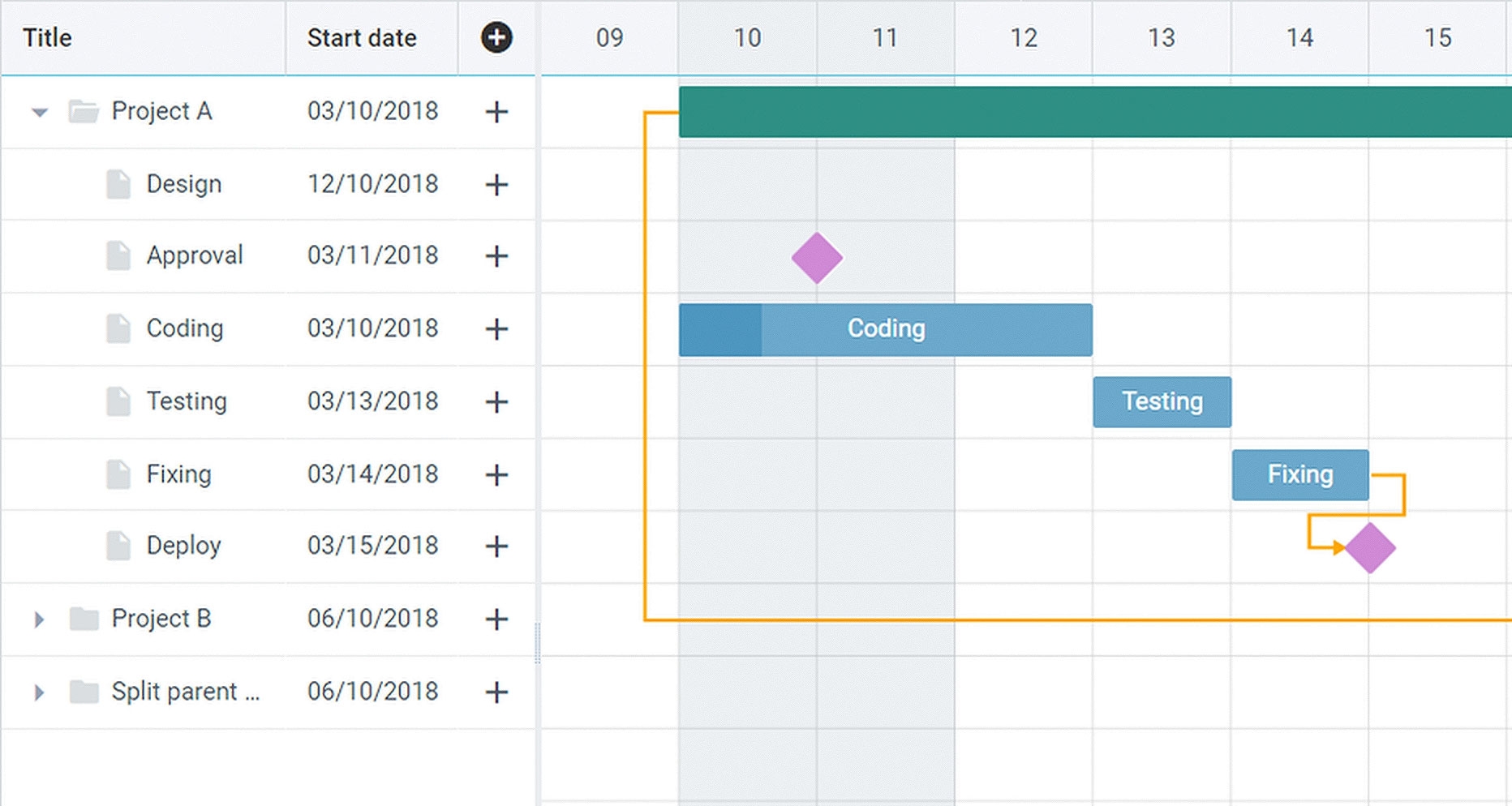This screenshot has height=806, width=1512.
Task: Expand the Project B row
Action: pos(38,619)
